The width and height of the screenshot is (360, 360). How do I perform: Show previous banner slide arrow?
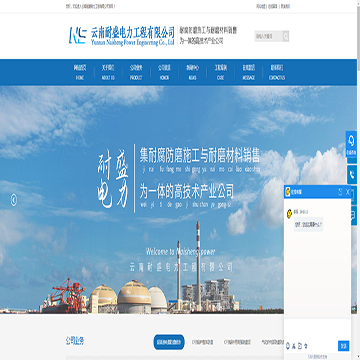tap(14, 200)
